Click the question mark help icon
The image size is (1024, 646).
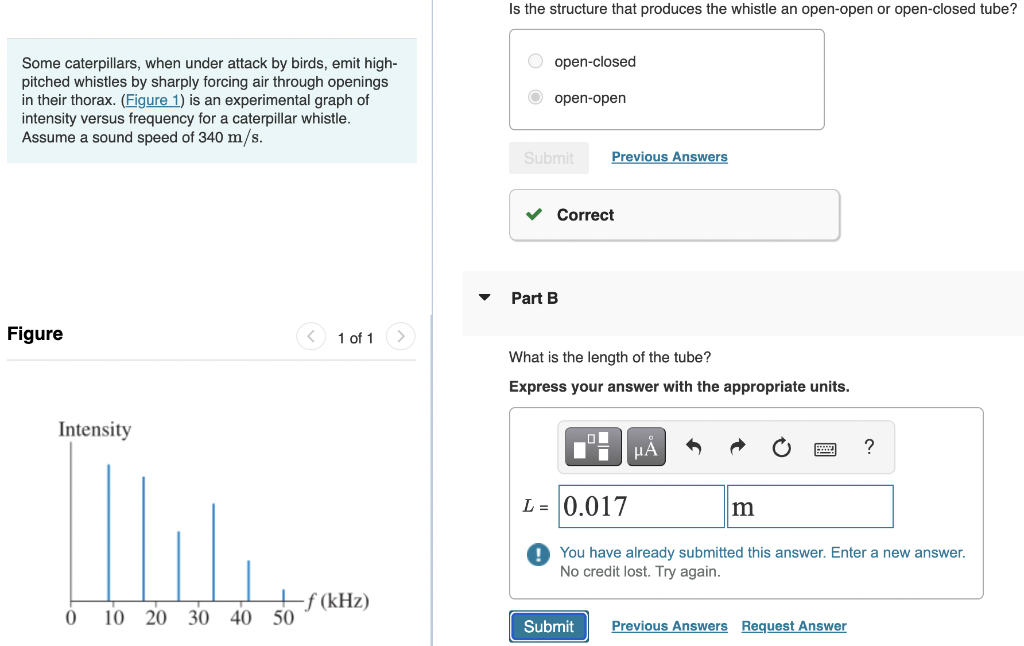(869, 447)
